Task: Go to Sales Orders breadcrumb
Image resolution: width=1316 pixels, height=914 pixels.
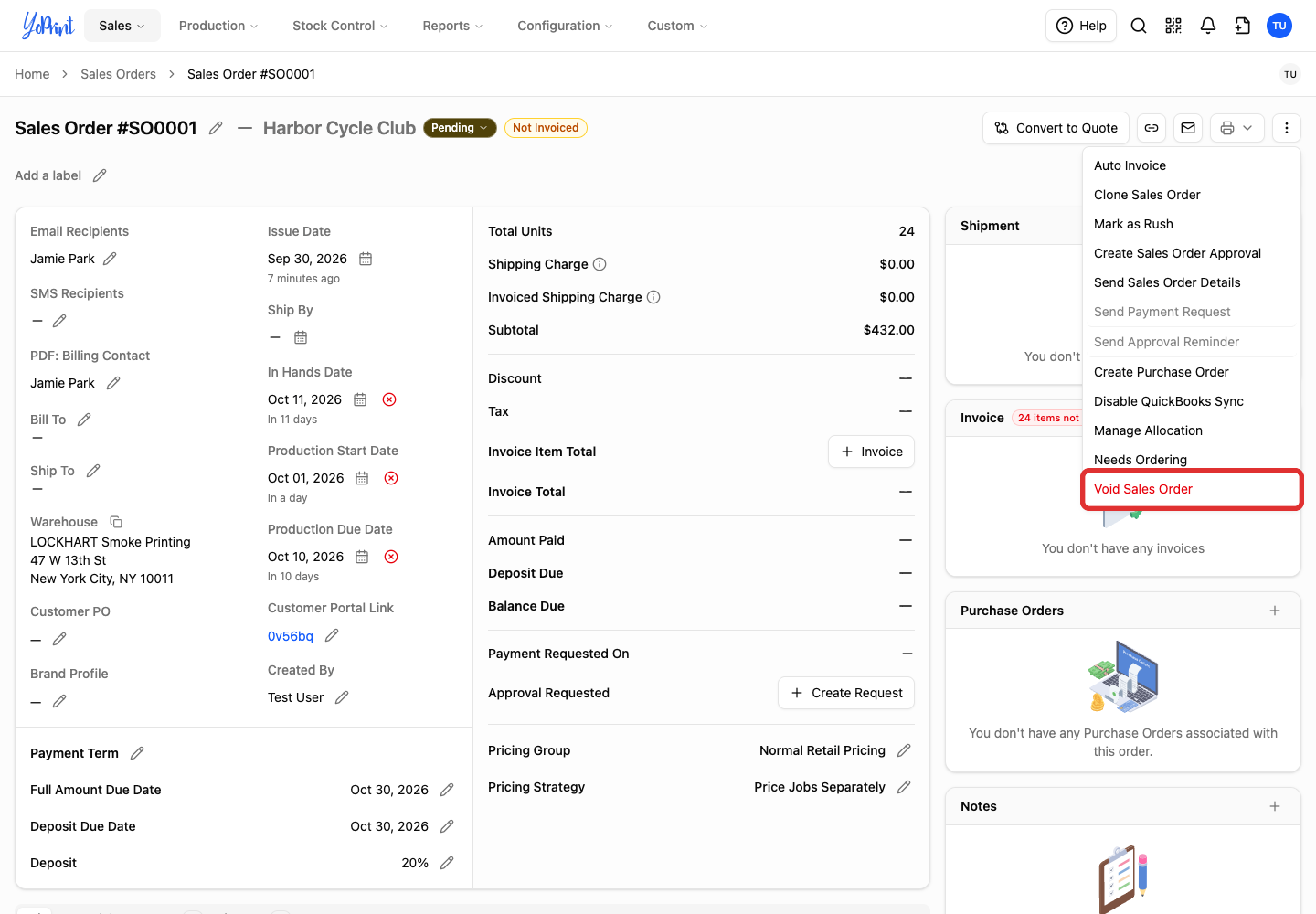Action: click(x=118, y=74)
